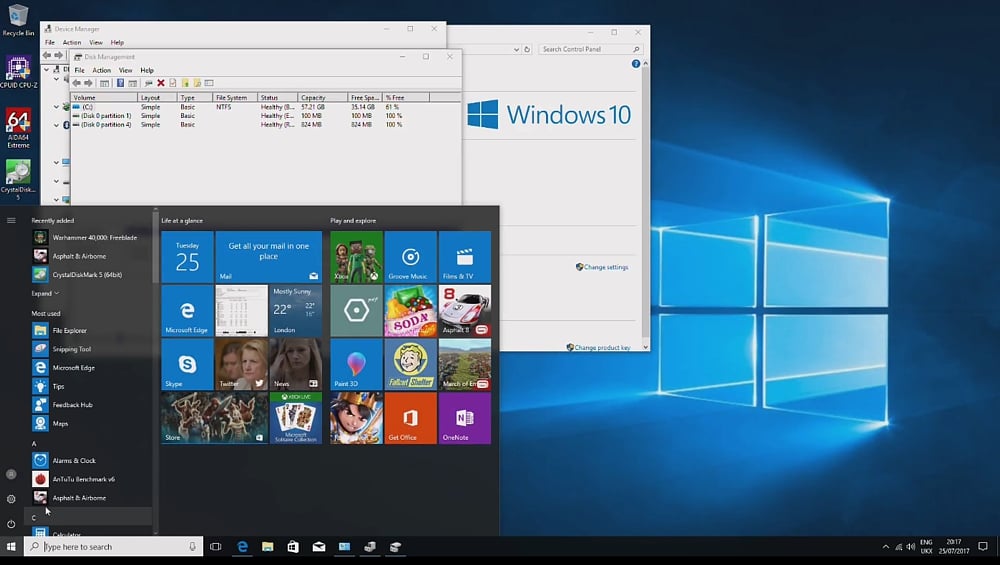Click the red X delete icon in Disk Management toolbar
Screen dimensions: 1000x565
click(160, 83)
